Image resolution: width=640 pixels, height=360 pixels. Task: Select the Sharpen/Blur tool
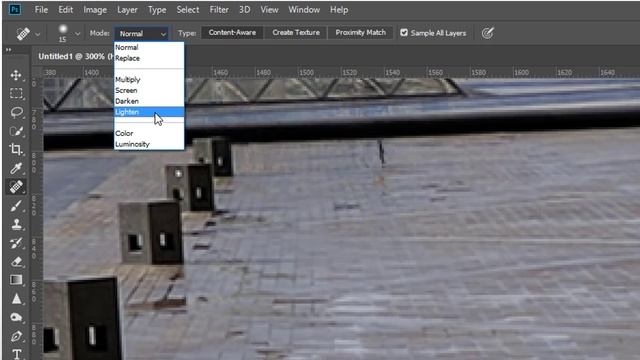(x=16, y=299)
